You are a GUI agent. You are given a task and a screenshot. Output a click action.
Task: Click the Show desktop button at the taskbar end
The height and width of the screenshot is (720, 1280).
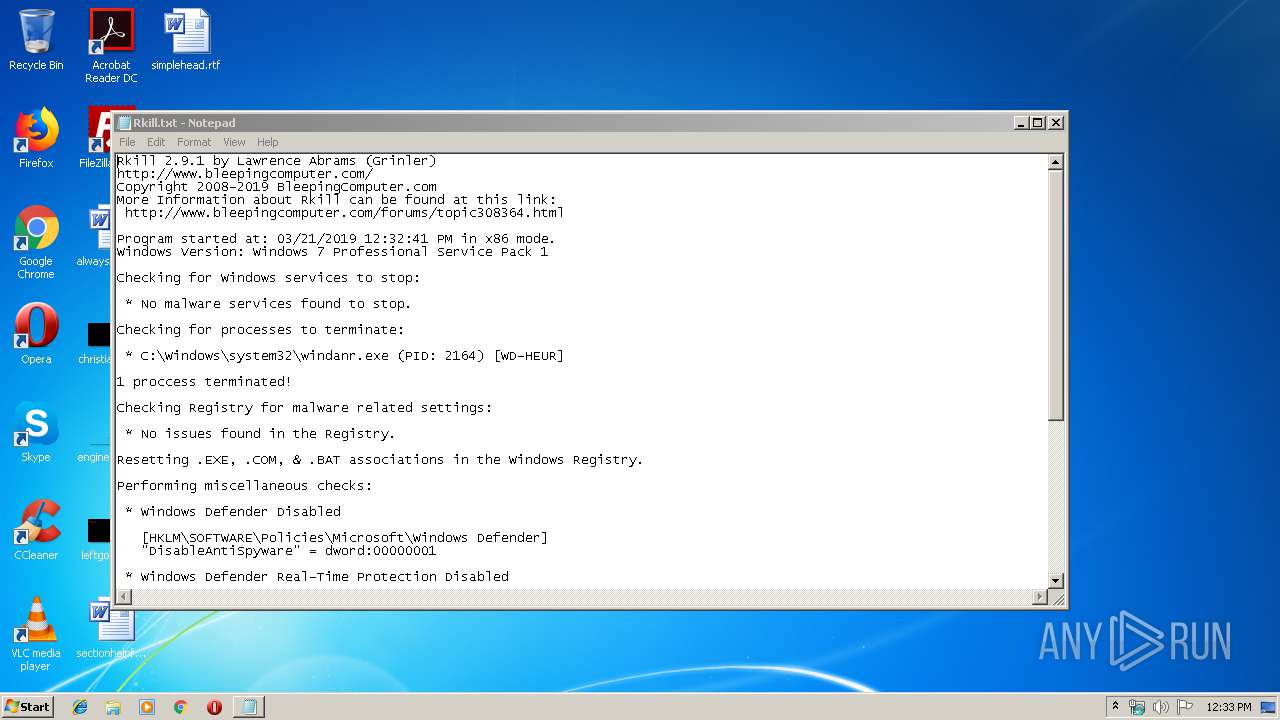[1269, 707]
